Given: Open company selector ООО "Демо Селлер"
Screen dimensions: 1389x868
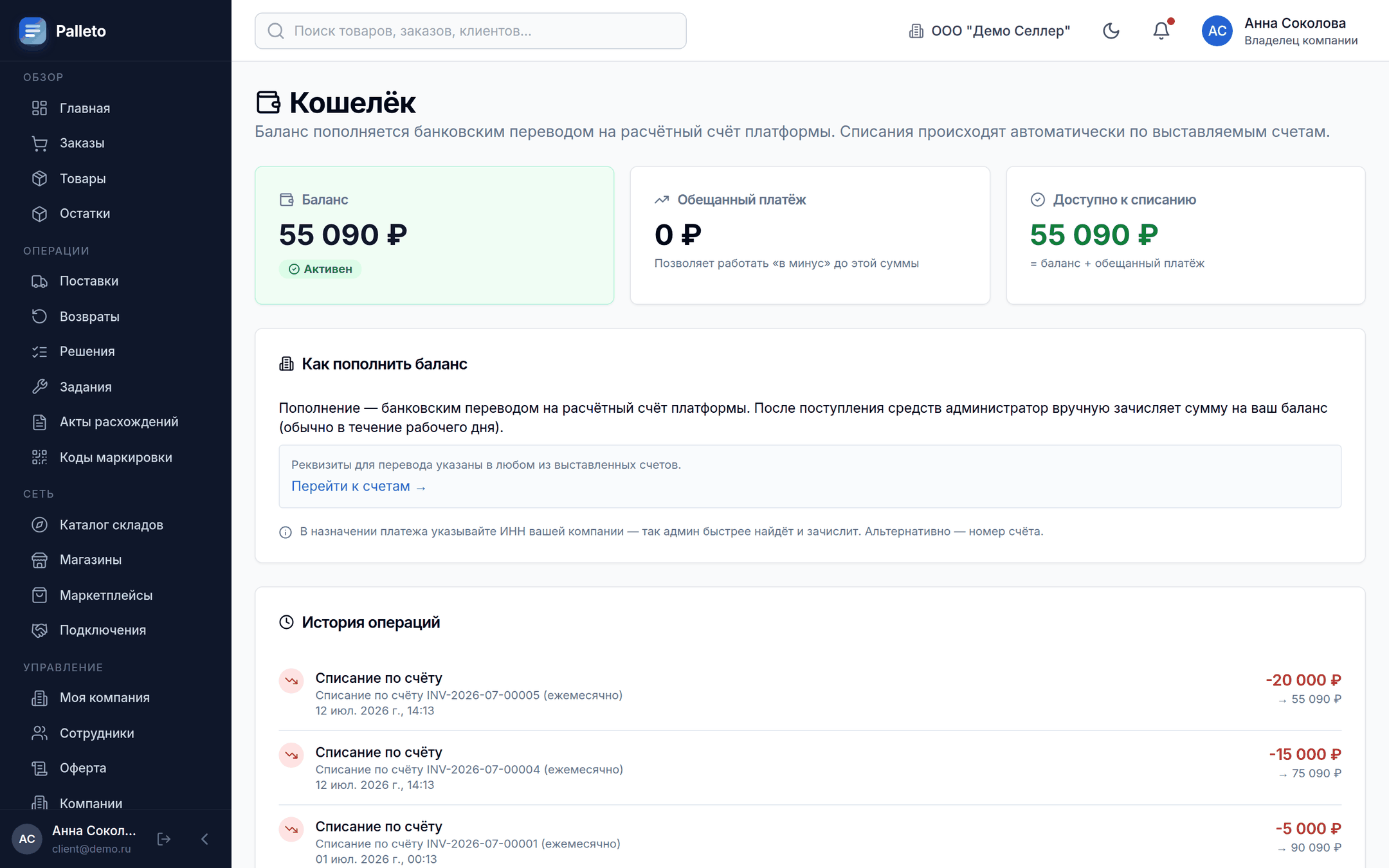Looking at the screenshot, I should (989, 31).
